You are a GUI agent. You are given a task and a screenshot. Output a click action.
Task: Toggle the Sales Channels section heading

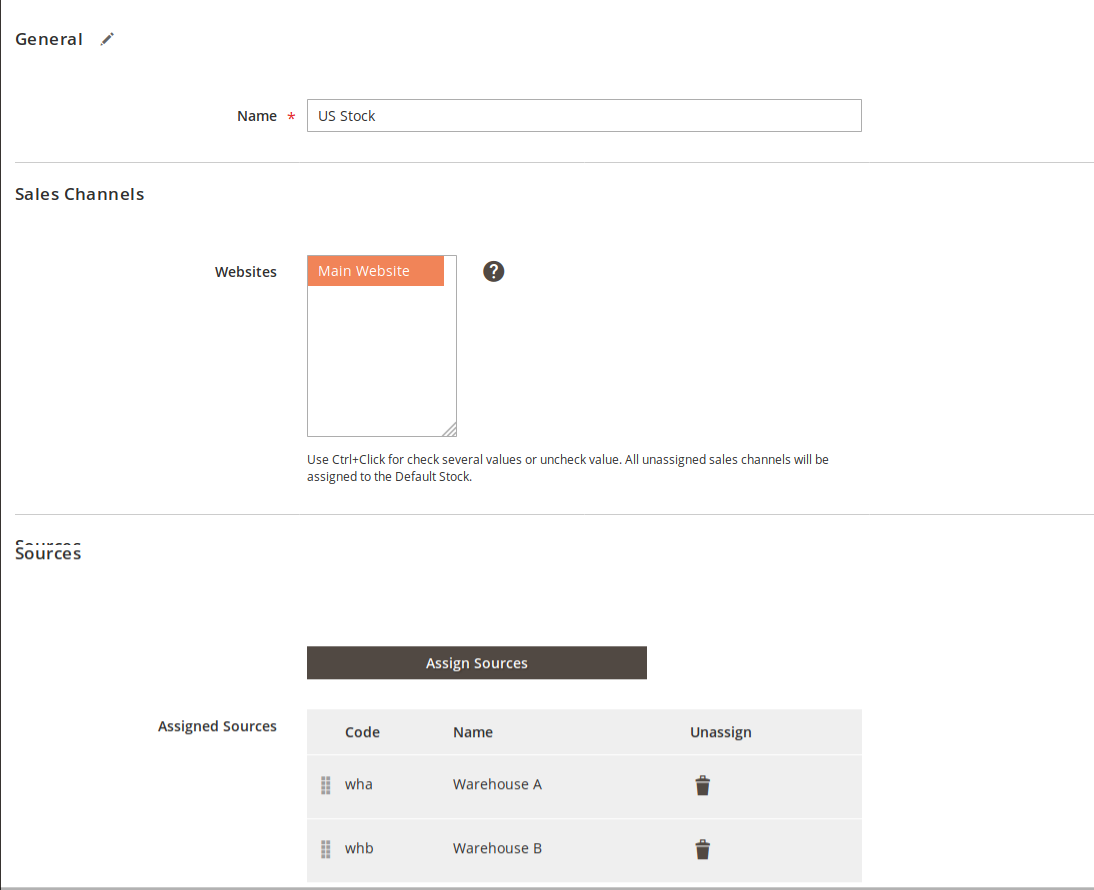80,194
